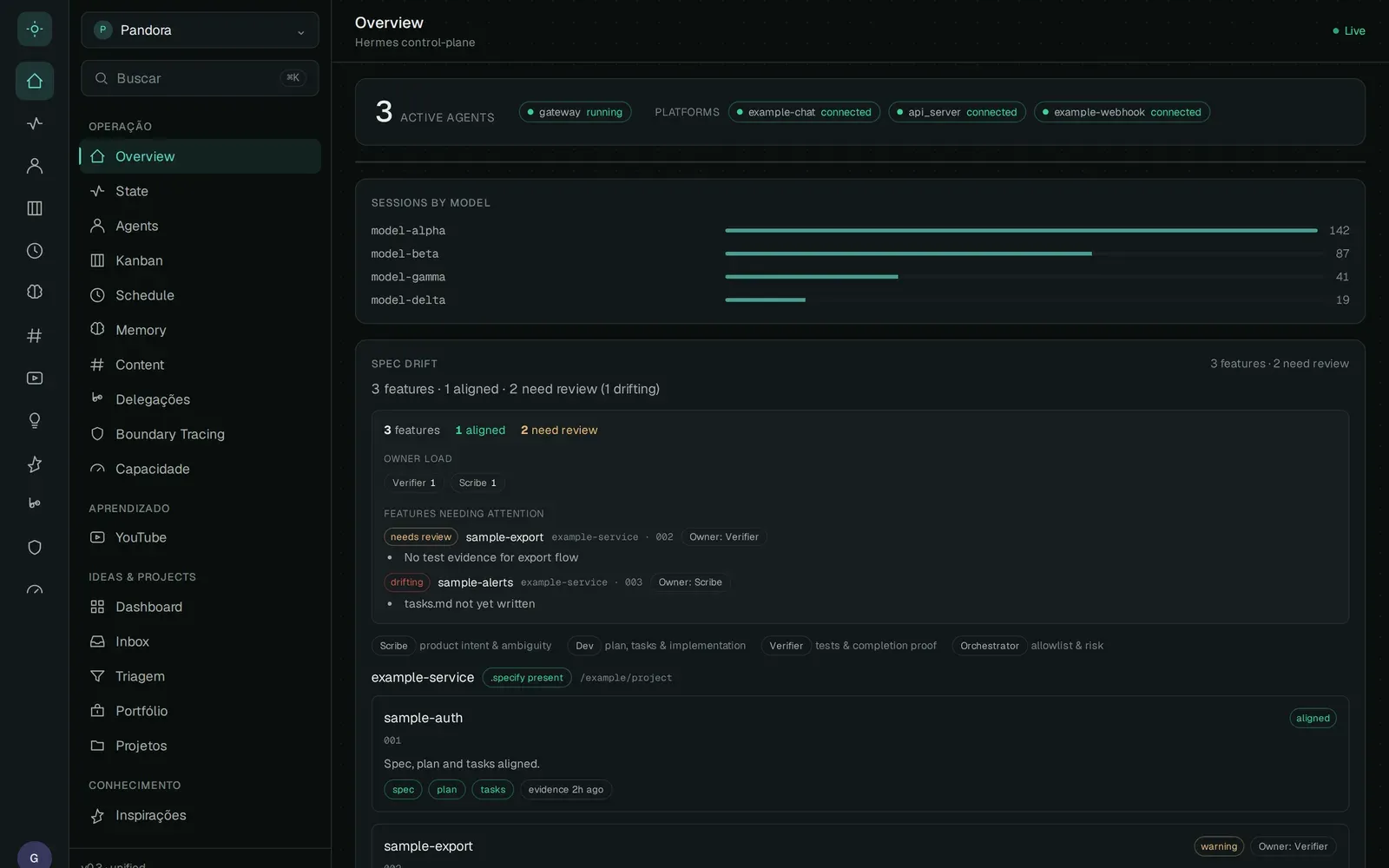The width and height of the screenshot is (1389, 868).
Task: Expand the Pandora workspace dropdown
Action: (200, 30)
